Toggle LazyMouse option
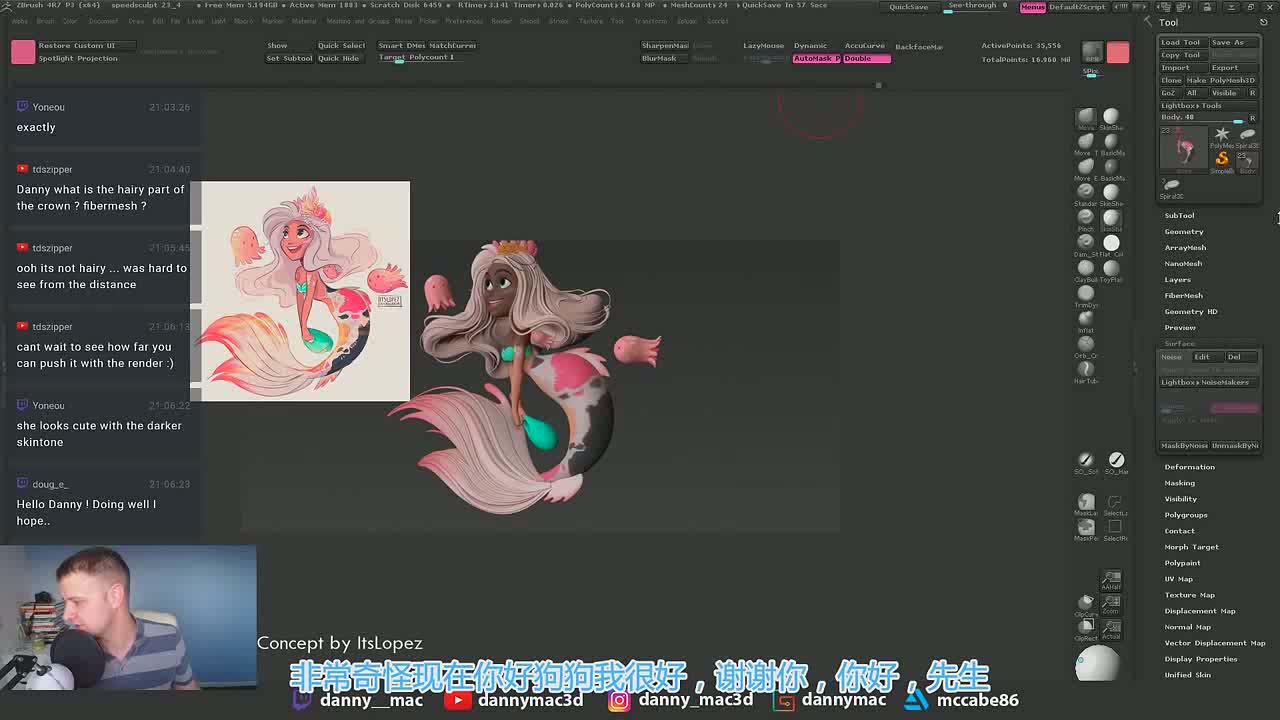 click(x=764, y=46)
